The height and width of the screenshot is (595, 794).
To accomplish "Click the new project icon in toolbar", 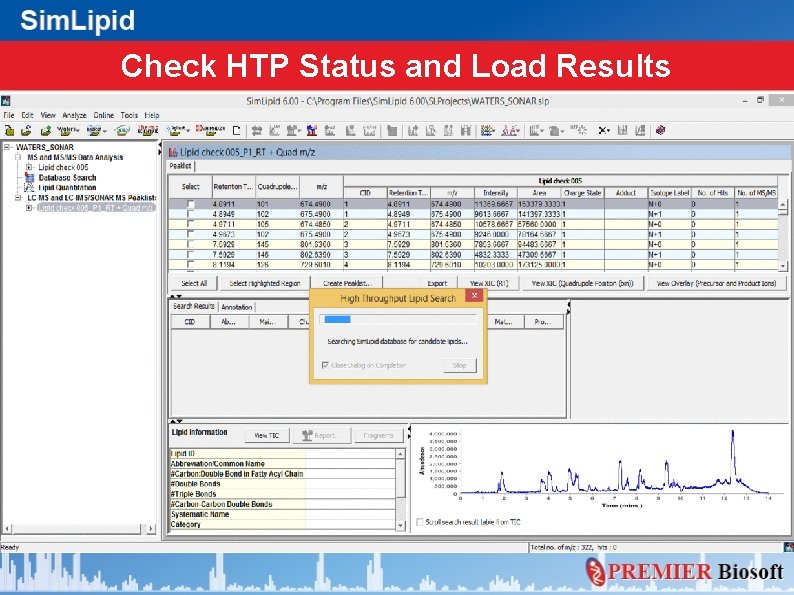I will [x=9, y=131].
